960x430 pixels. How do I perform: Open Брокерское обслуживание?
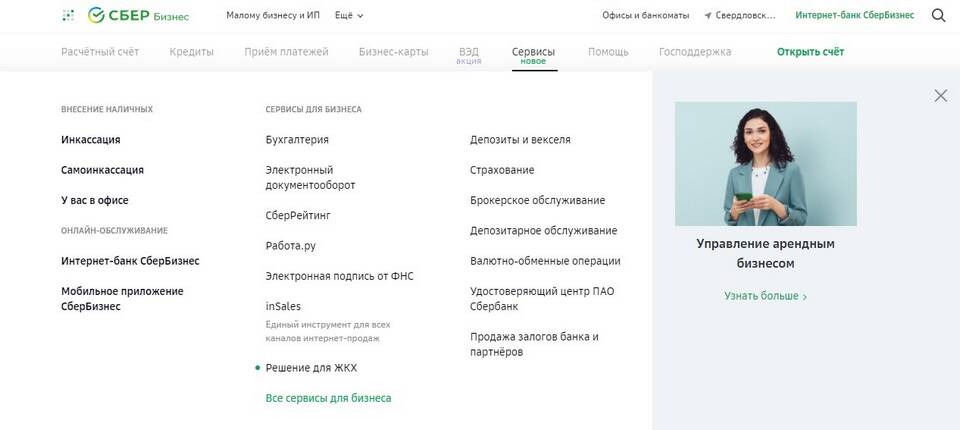538,200
